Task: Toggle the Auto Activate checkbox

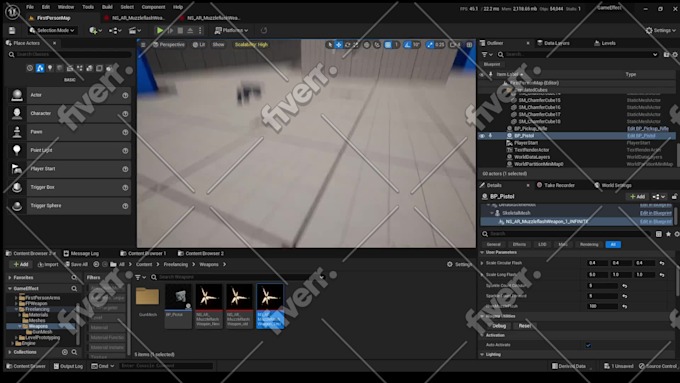Action: [x=588, y=345]
